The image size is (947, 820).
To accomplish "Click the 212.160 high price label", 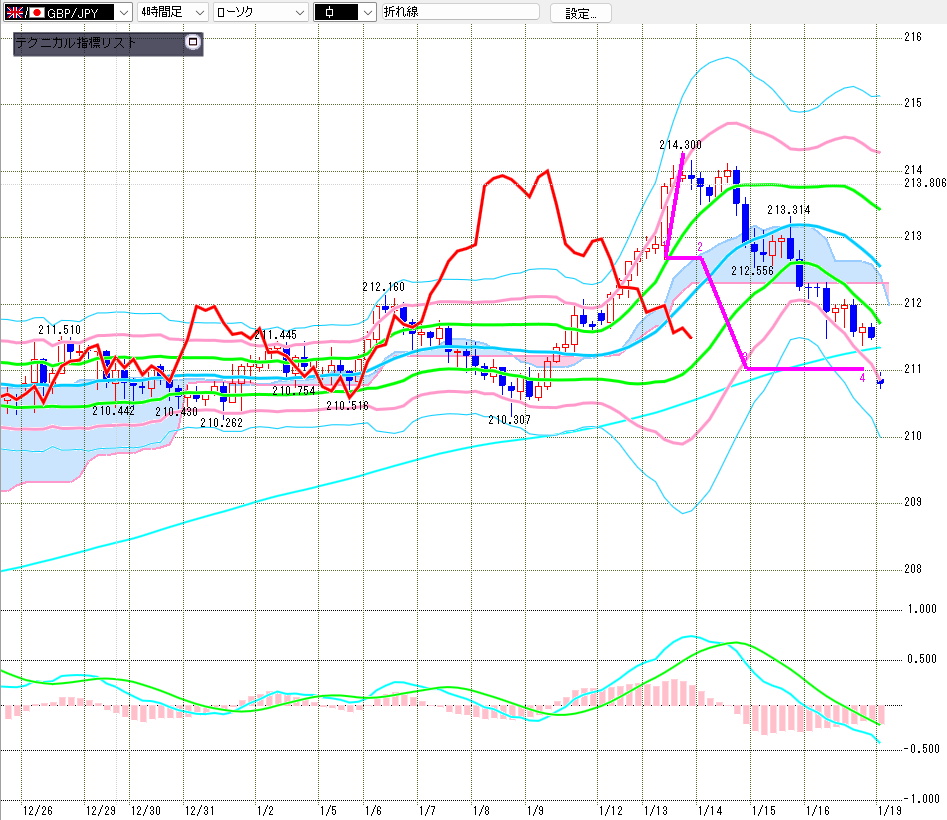I will coord(384,287).
